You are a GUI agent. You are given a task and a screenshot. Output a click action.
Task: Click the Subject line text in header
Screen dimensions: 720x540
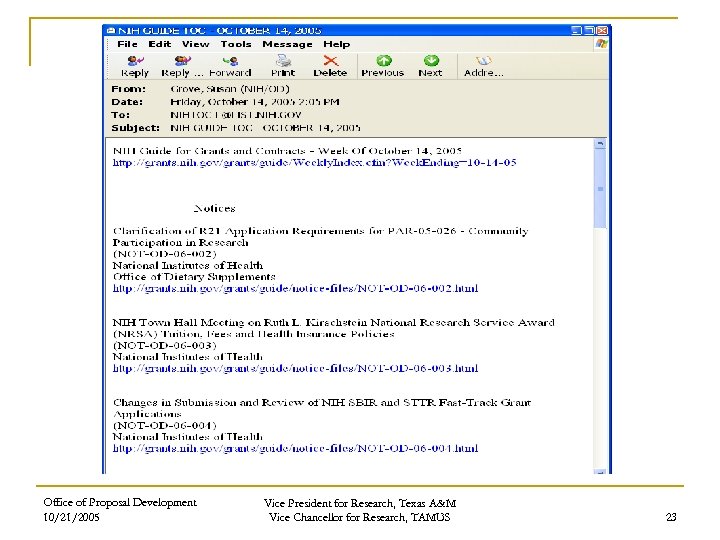(265, 127)
